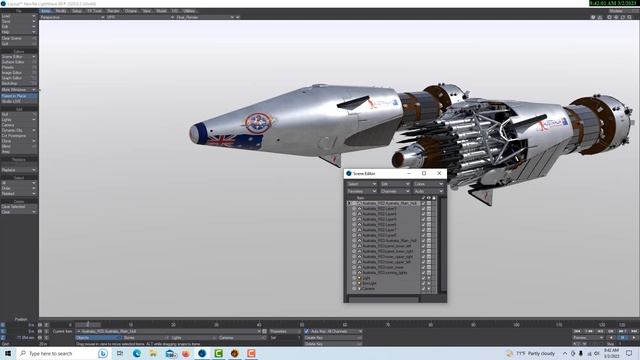Image resolution: width=640 pixels, height=360 pixels.
Task: Click the Scene Editor window logo icon
Action: coord(349,173)
